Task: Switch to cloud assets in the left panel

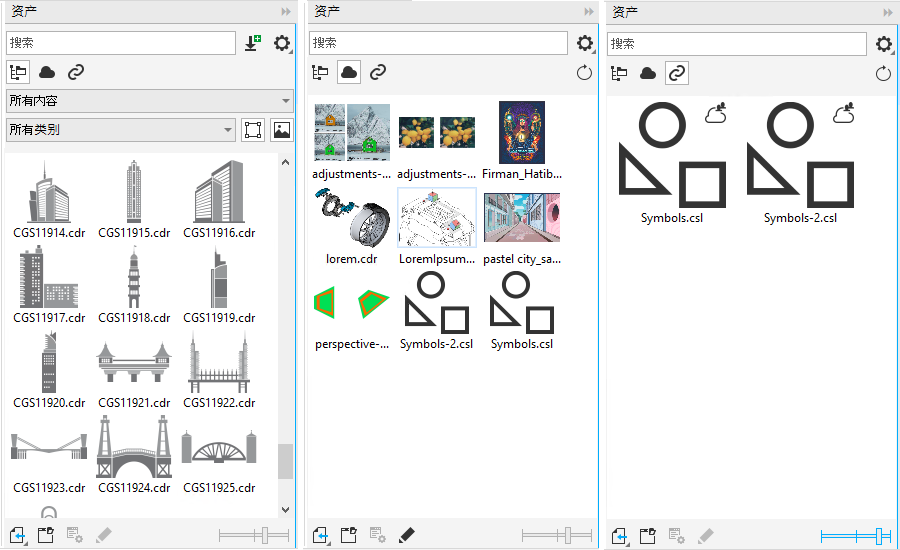Action: coord(47,72)
